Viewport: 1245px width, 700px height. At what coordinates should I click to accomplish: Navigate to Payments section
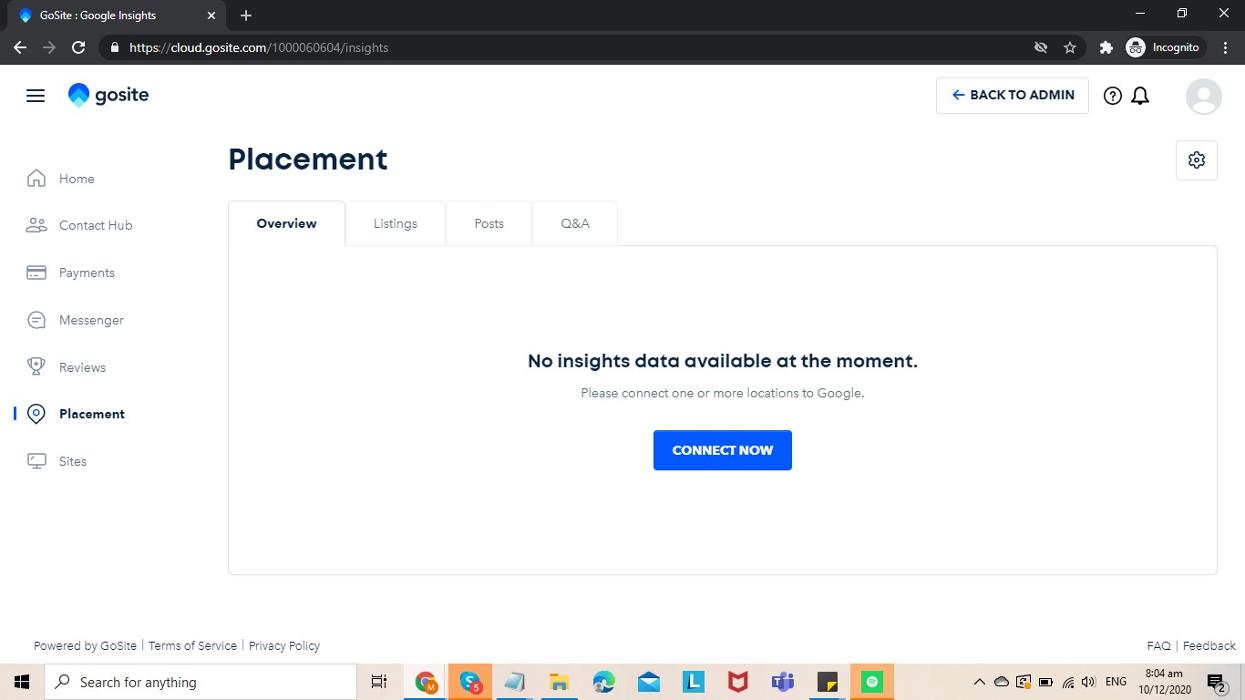[86, 273]
